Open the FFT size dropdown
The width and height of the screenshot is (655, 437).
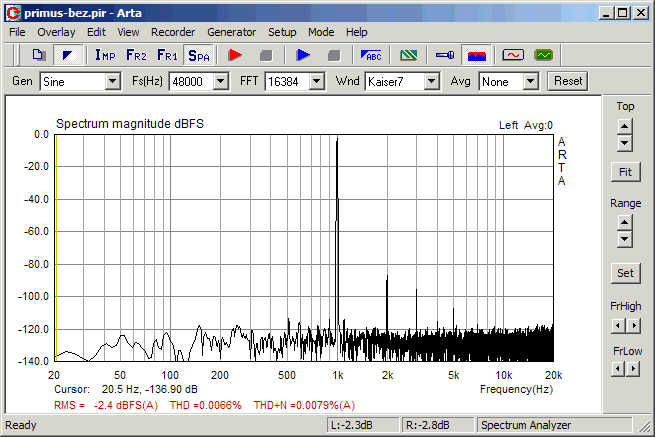317,81
